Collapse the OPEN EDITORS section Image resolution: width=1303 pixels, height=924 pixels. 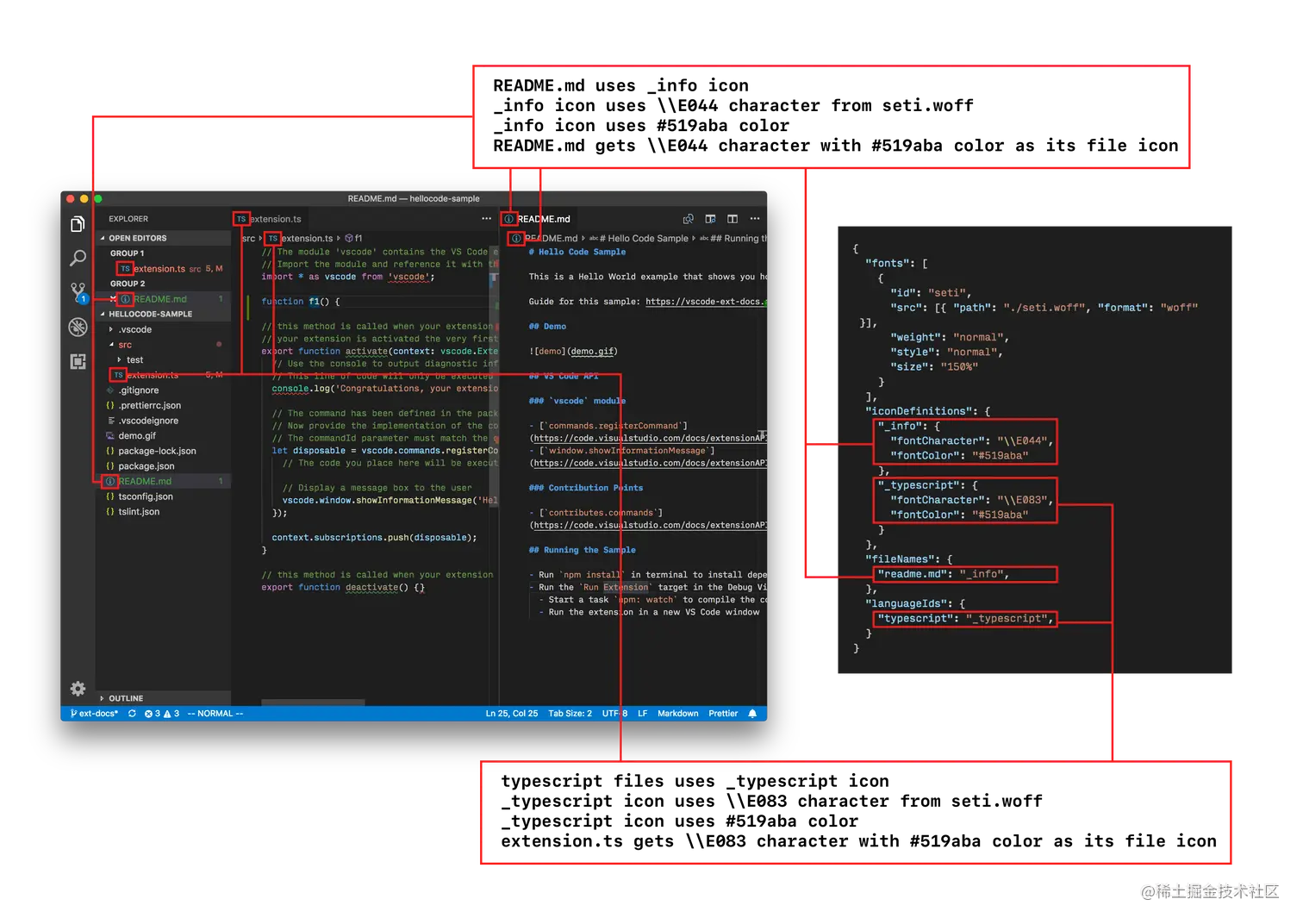163,238
